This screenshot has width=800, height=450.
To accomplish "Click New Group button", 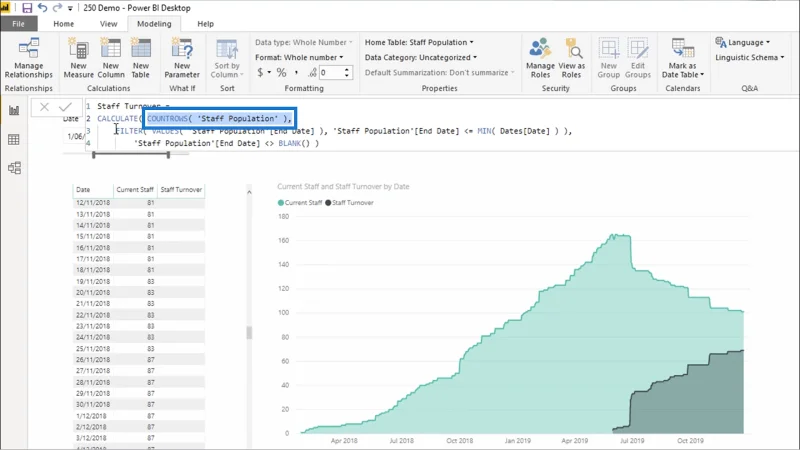I will click(x=609, y=58).
